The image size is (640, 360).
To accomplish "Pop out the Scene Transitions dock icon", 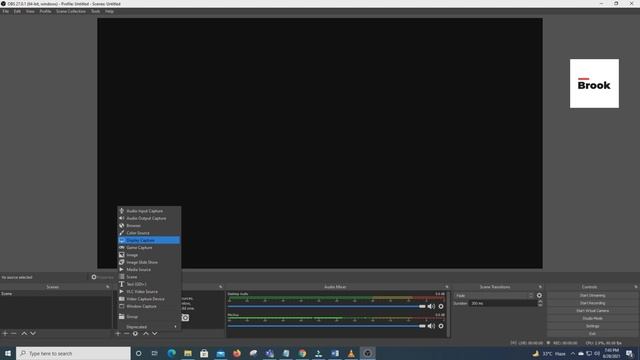I will click(540, 287).
